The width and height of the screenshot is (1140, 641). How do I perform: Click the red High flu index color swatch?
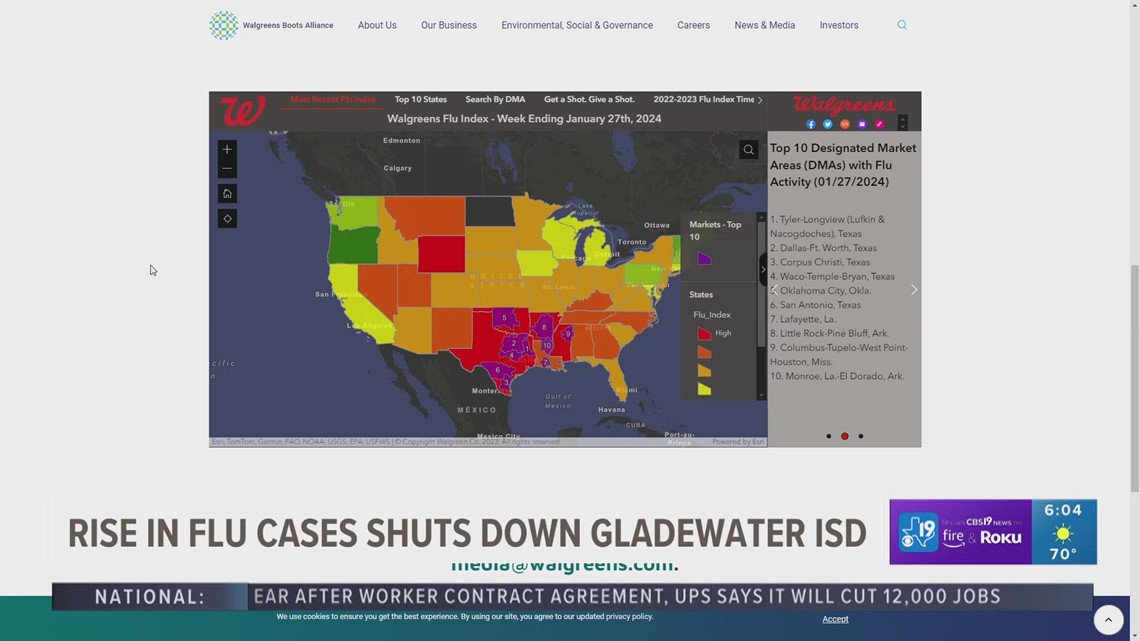[704, 332]
